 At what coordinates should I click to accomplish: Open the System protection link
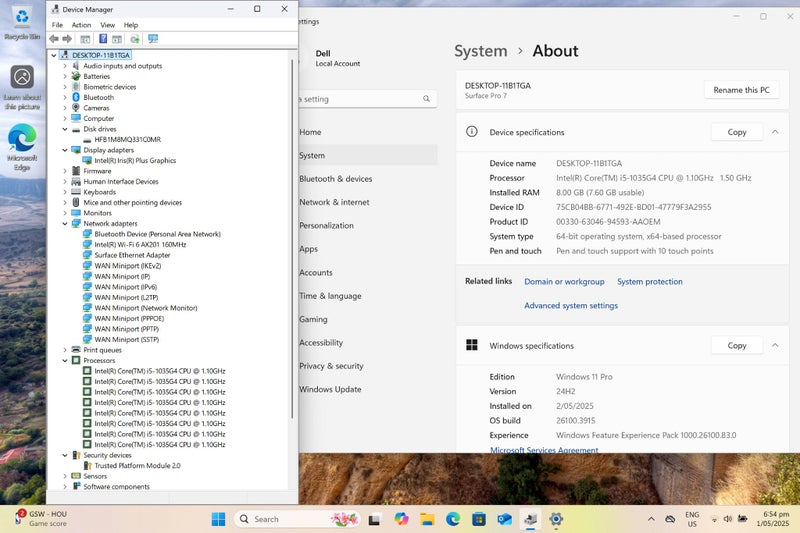[x=649, y=282]
